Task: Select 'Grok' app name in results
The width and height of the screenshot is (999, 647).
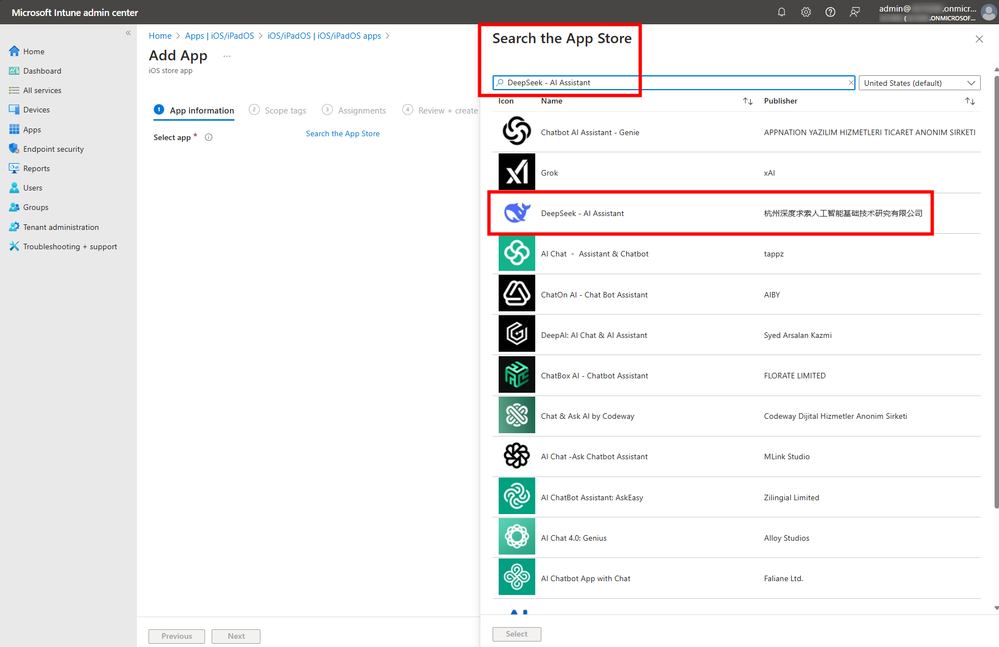Action: point(549,173)
